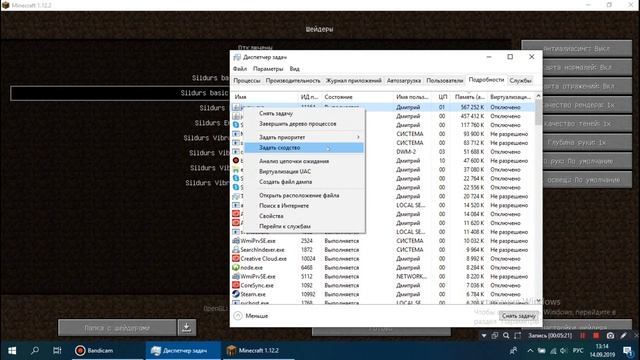Image resolution: width=640 pixels, height=360 pixels.
Task: Choose Создать файл дампа
Action: tap(304, 182)
